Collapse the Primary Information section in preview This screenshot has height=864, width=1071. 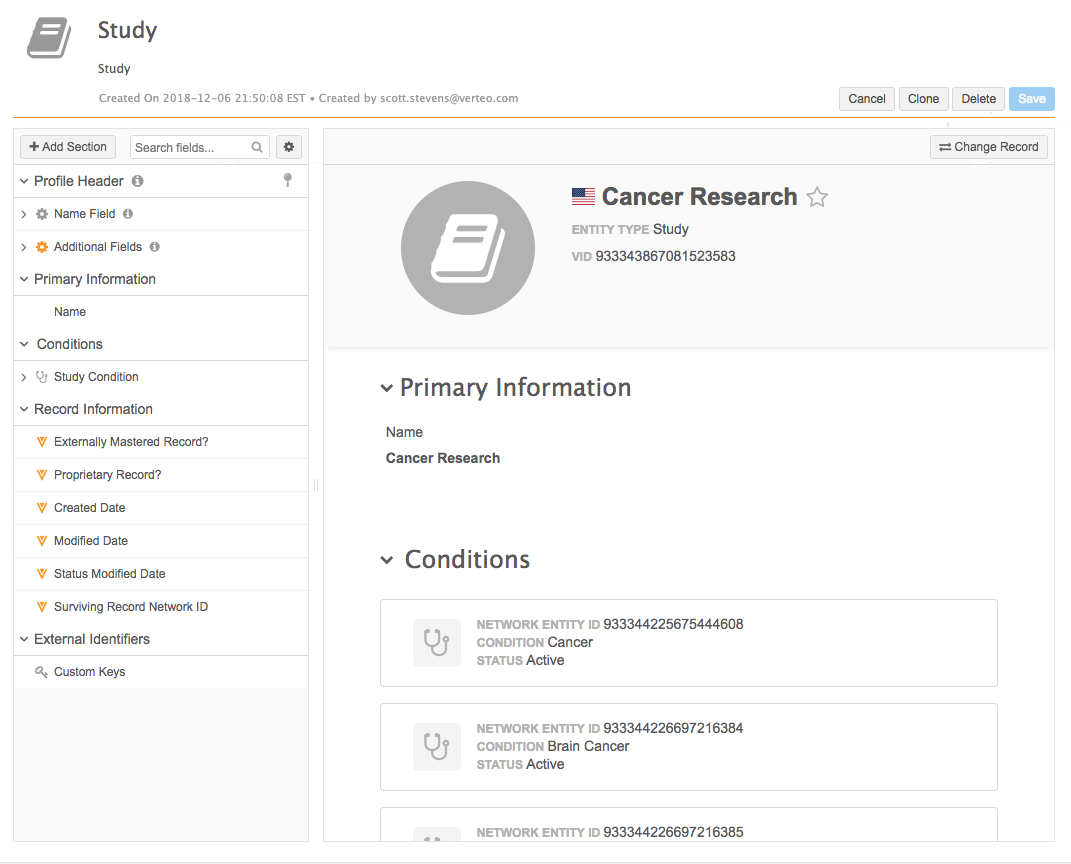point(387,388)
